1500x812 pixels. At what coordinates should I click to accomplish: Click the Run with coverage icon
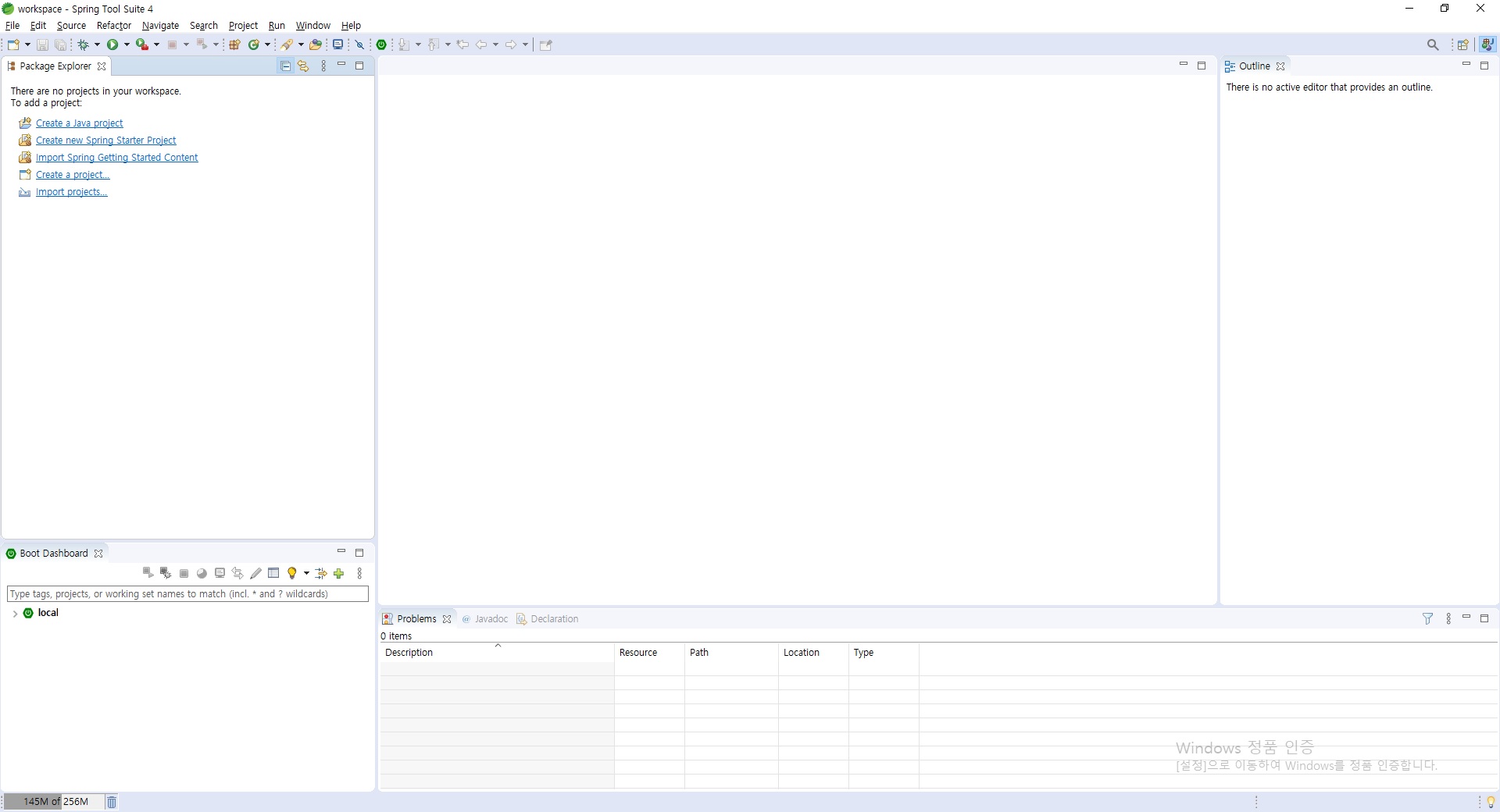141,45
